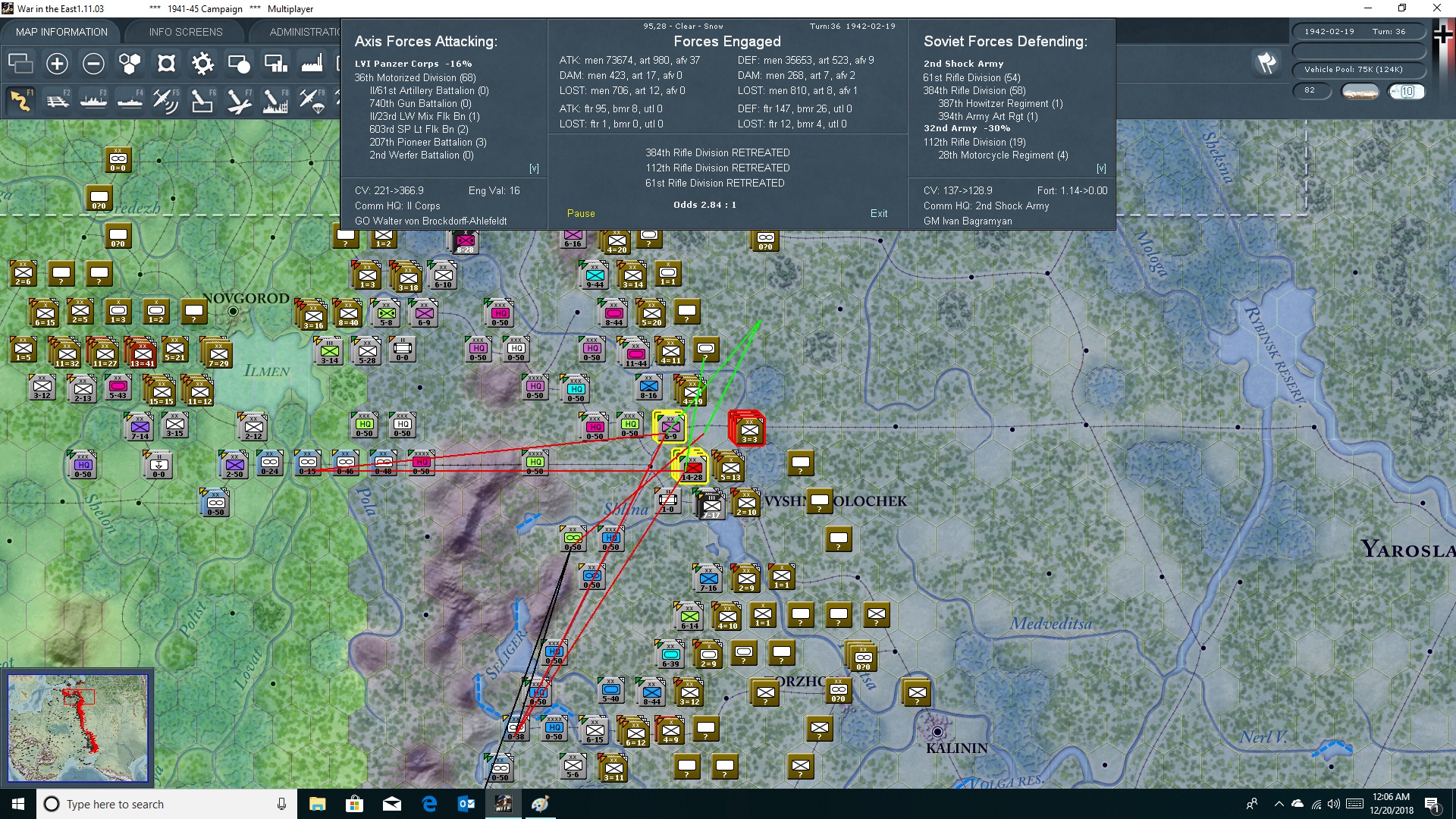Toggle the factory locations icon
The width and height of the screenshot is (1456, 819).
(x=312, y=64)
